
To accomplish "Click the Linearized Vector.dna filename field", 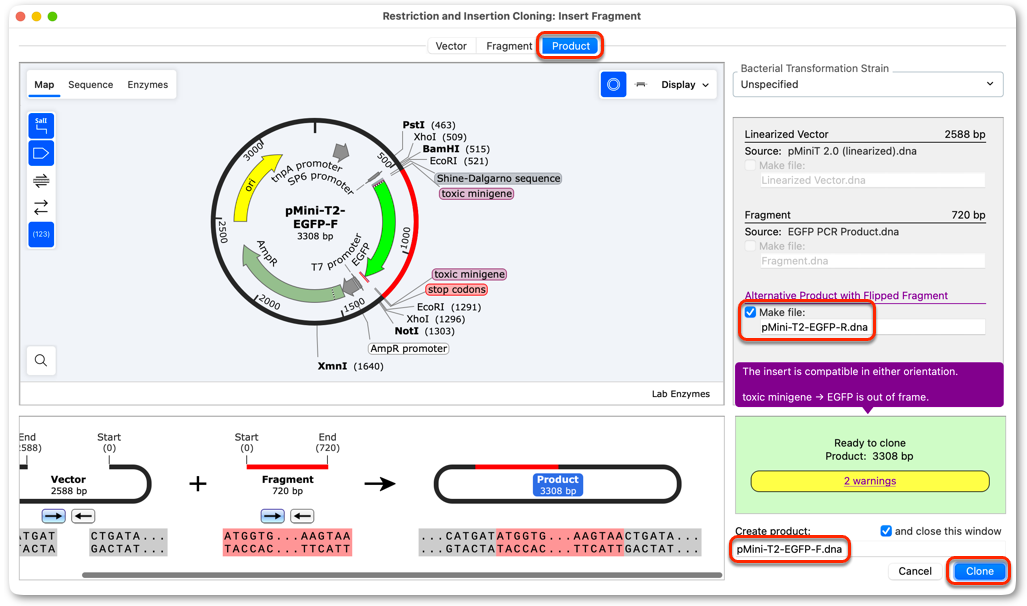I will pyautogui.click(x=872, y=180).
